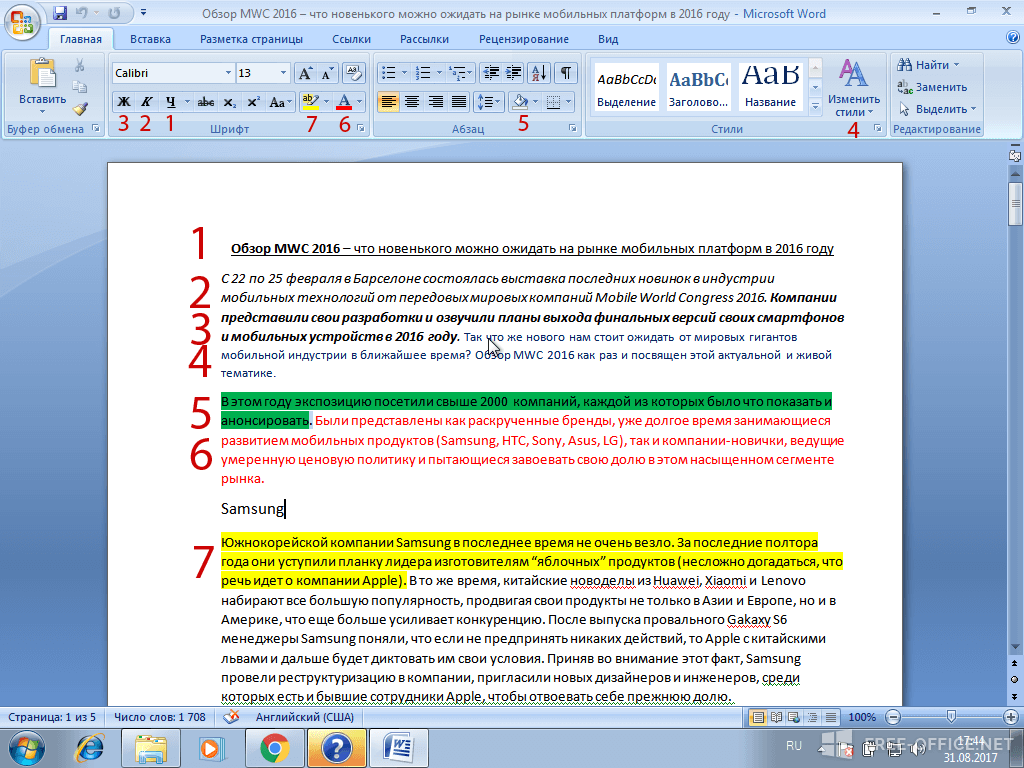Viewport: 1024px width, 768px height.
Task: Apply red font color button
Action: point(344,102)
